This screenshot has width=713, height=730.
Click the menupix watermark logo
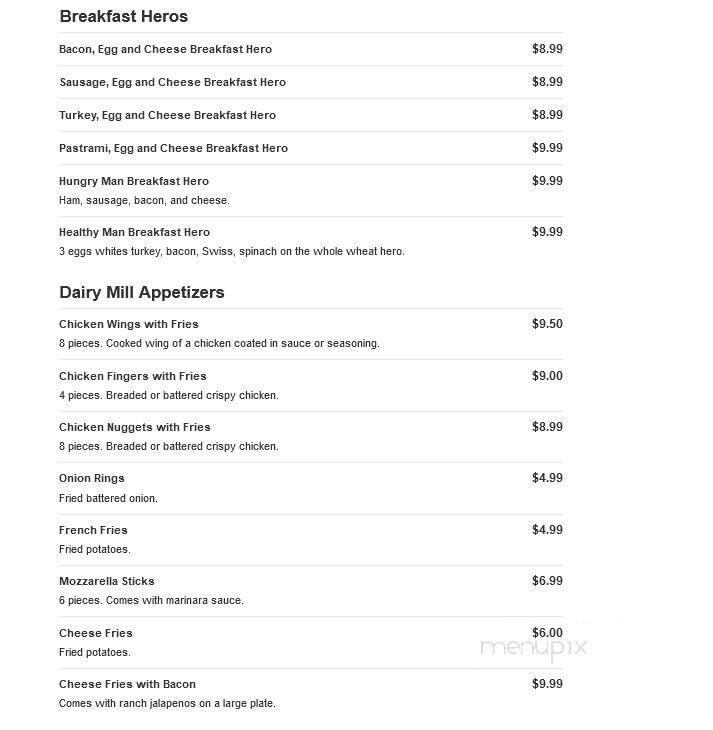click(x=534, y=648)
